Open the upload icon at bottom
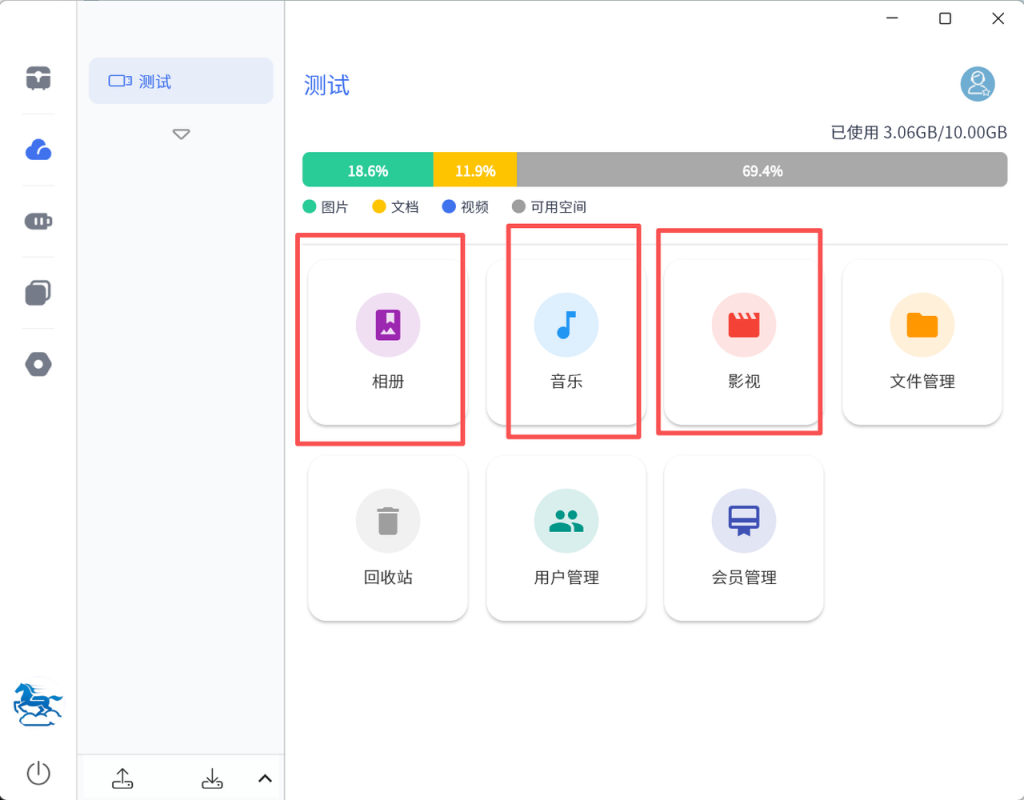 point(122,778)
